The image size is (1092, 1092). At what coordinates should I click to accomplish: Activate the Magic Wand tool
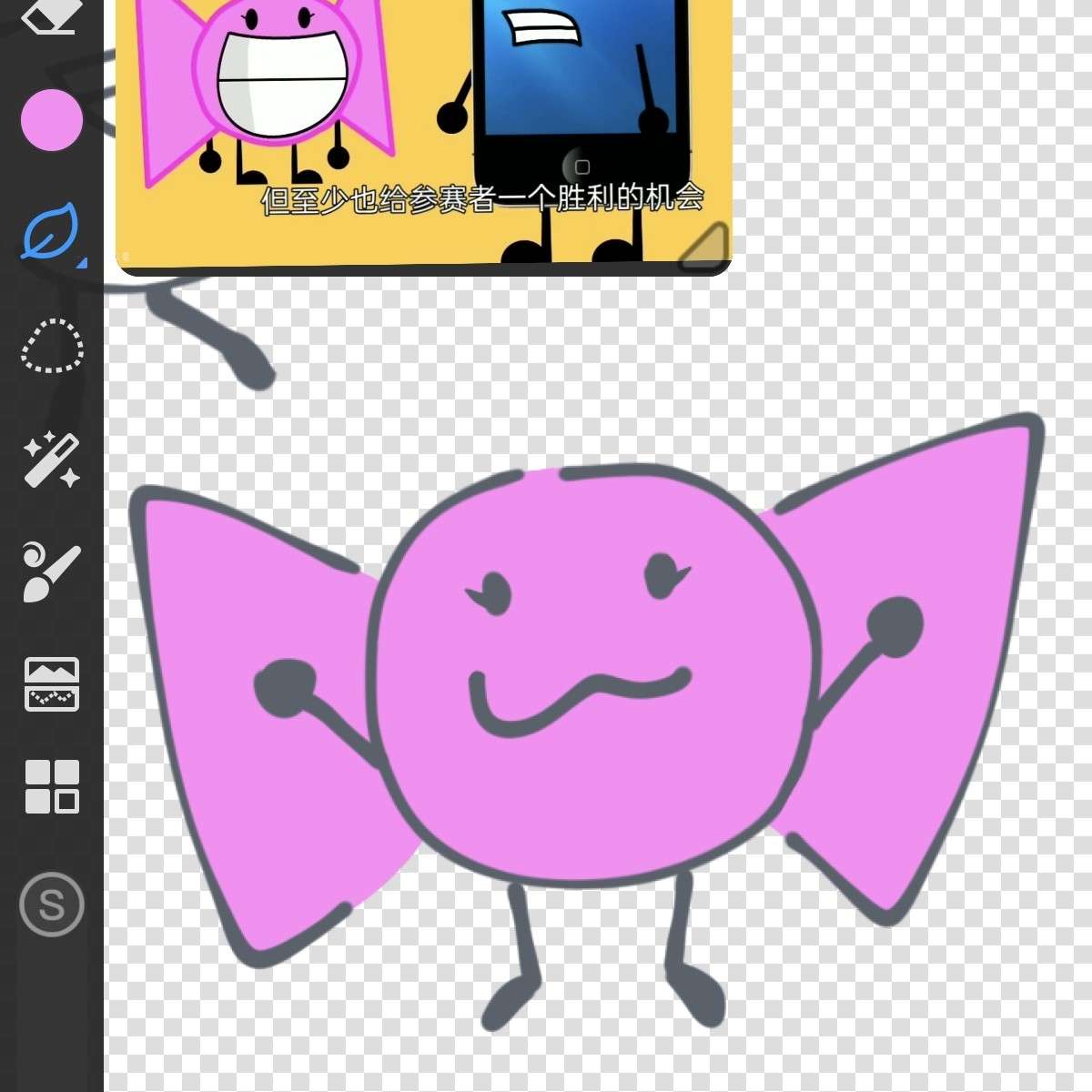pyautogui.click(x=52, y=460)
